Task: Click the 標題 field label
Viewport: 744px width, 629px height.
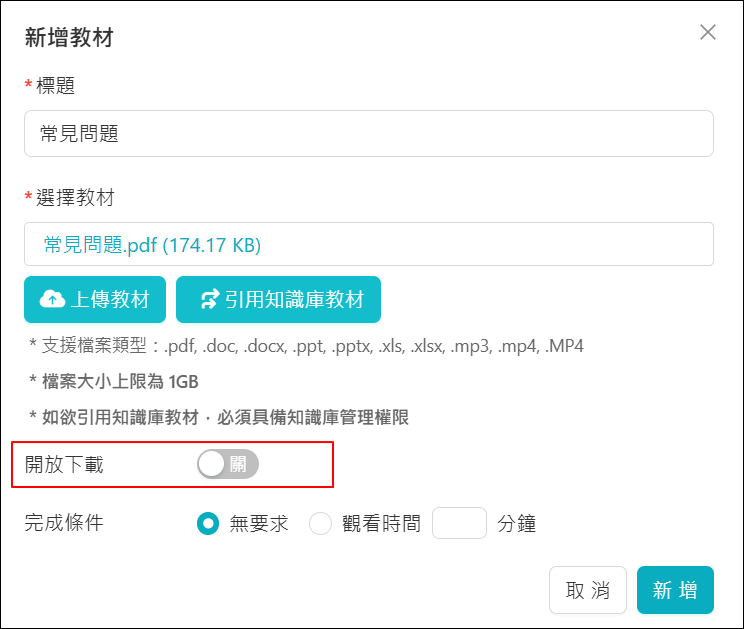Action: 56,86
